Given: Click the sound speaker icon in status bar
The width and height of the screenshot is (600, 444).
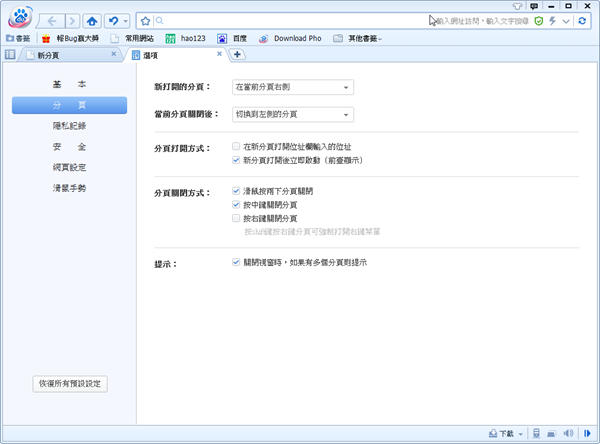Looking at the screenshot, I should click(569, 434).
